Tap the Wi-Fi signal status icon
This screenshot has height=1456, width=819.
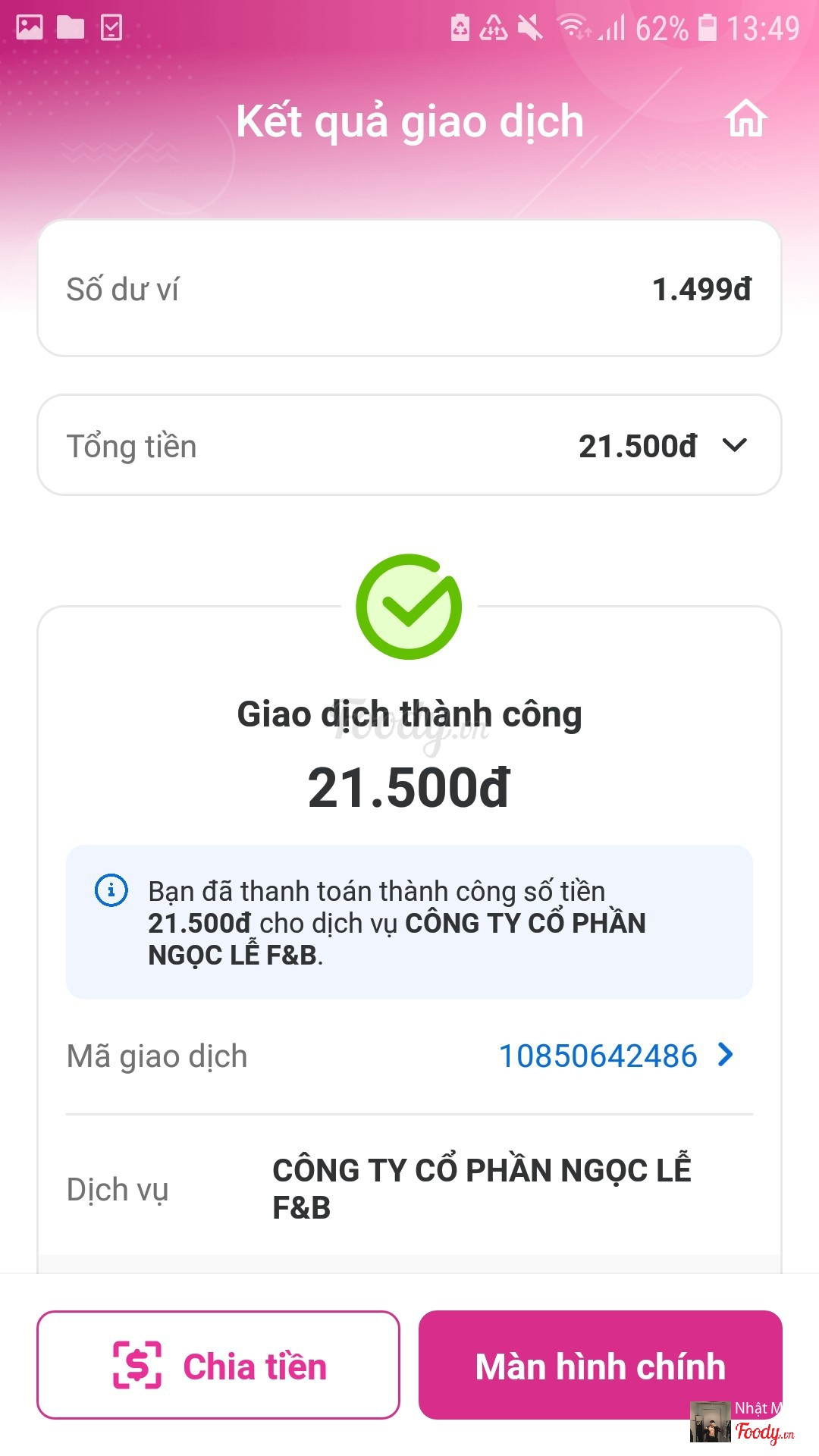pyautogui.click(x=573, y=28)
